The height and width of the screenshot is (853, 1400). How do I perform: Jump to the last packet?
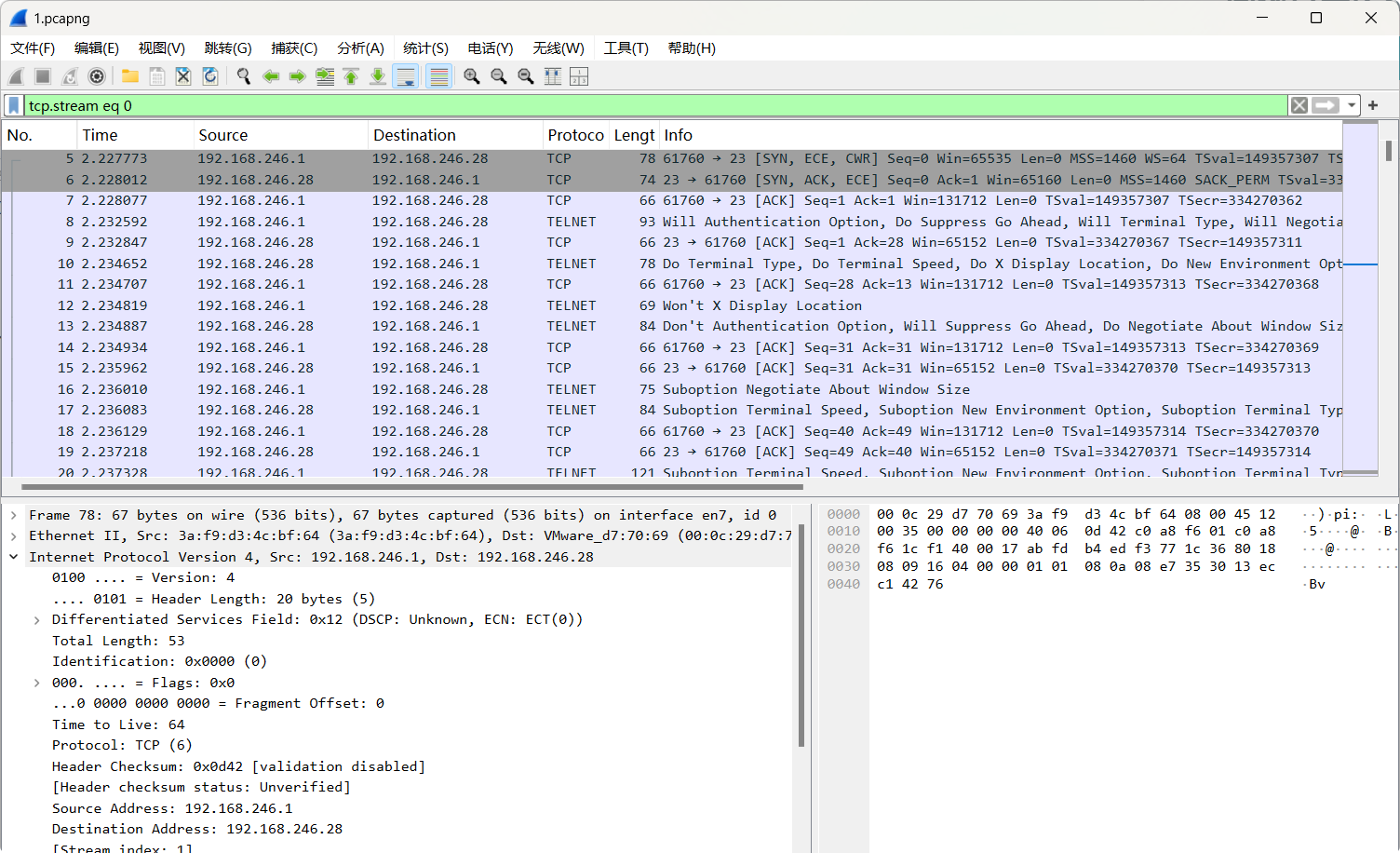378,76
